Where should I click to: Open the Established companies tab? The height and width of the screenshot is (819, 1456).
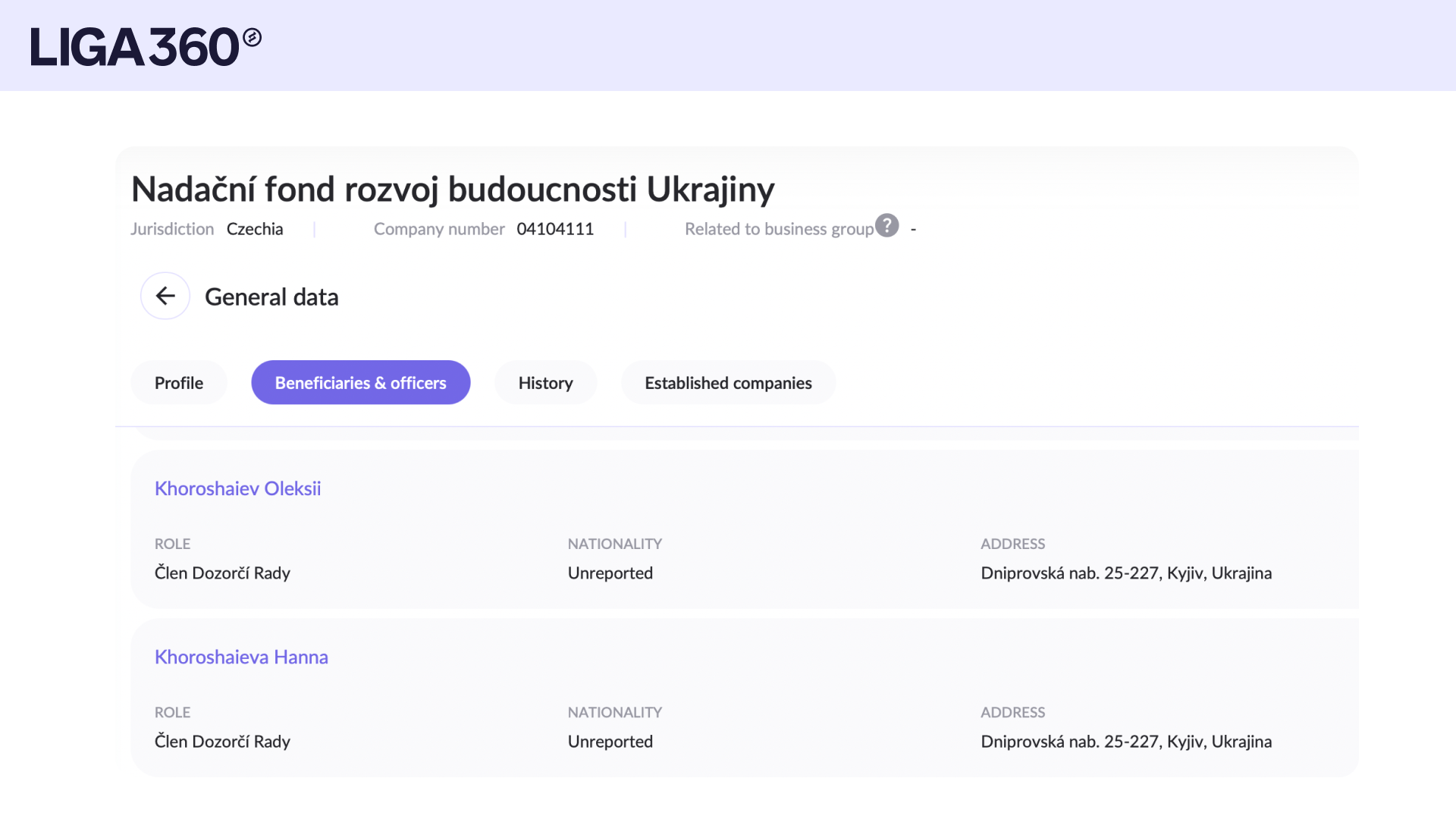(x=729, y=383)
